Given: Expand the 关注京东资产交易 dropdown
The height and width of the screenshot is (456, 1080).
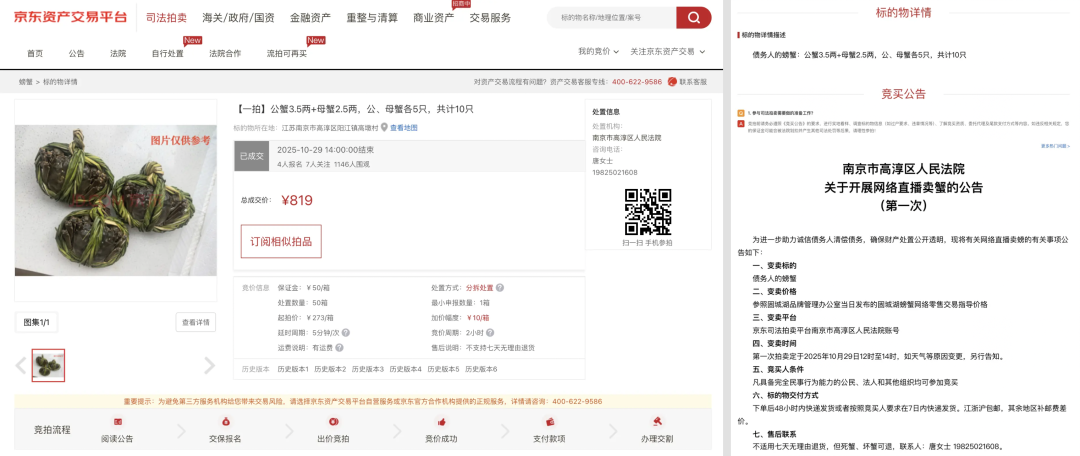Looking at the screenshot, I should pos(667,52).
